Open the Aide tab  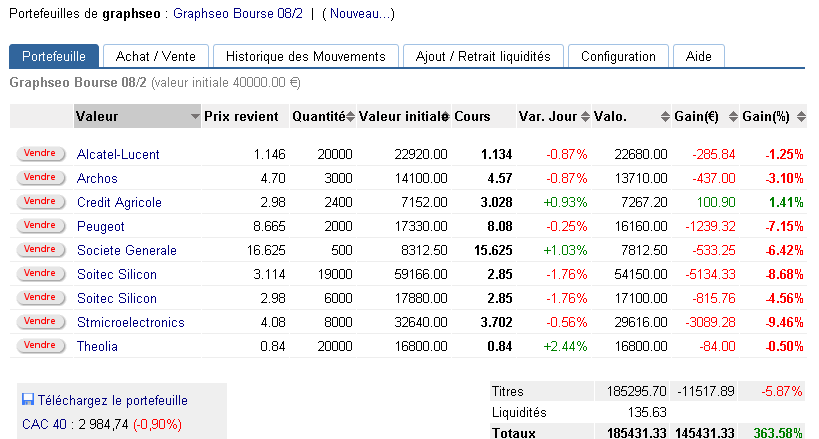click(698, 57)
